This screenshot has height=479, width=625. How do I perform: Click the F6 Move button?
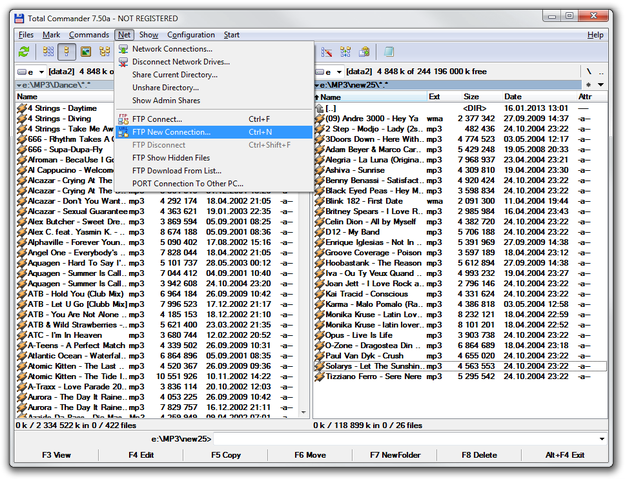[x=310, y=455]
